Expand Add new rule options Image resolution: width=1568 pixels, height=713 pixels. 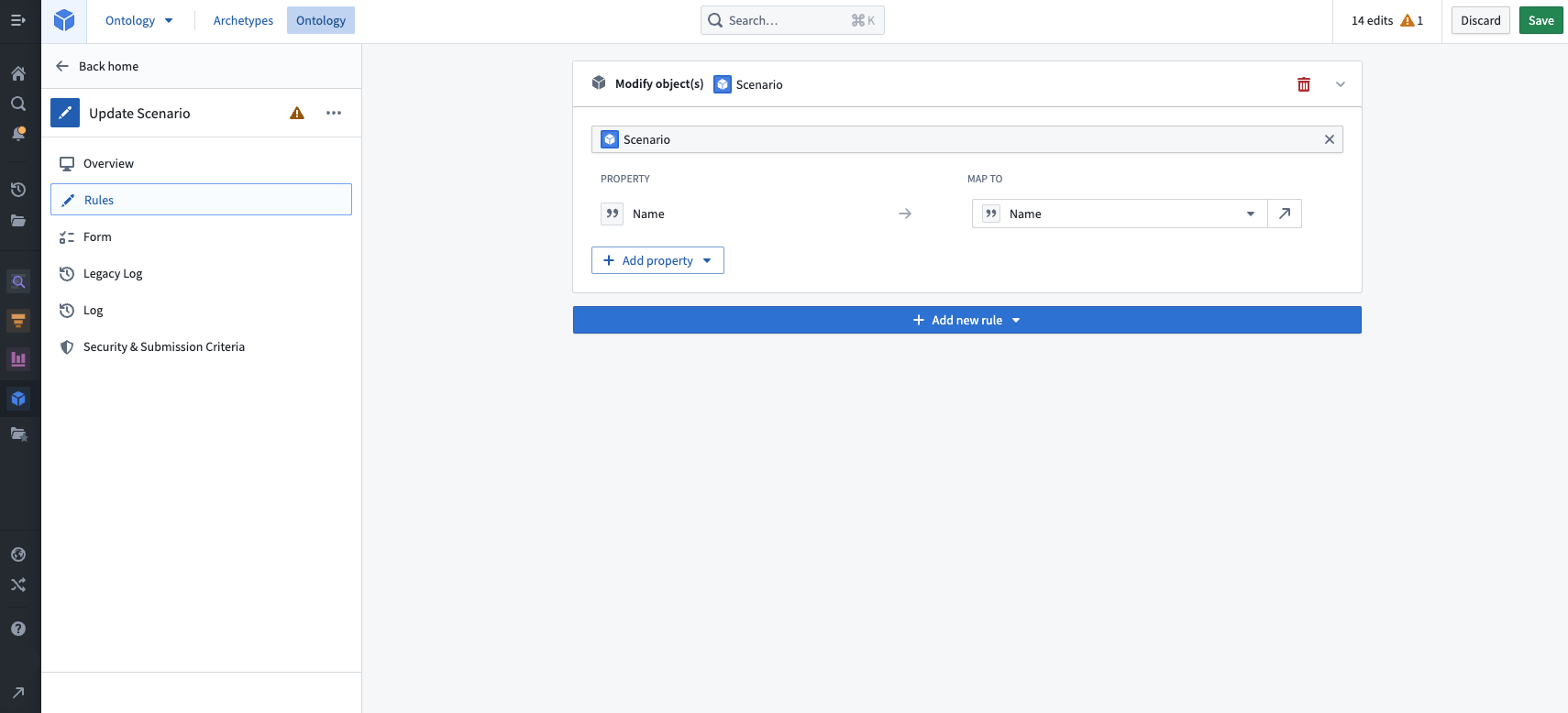coord(967,320)
